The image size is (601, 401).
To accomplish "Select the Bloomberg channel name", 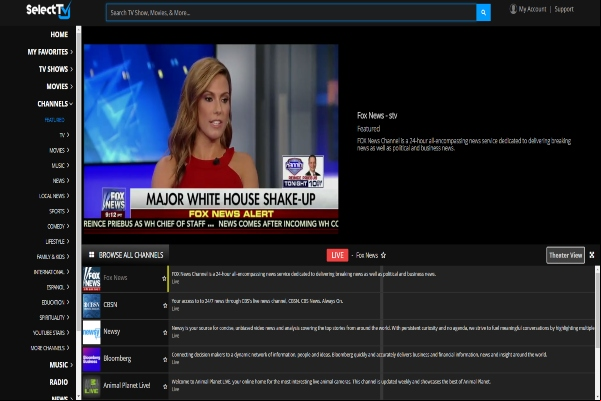I will [117, 358].
